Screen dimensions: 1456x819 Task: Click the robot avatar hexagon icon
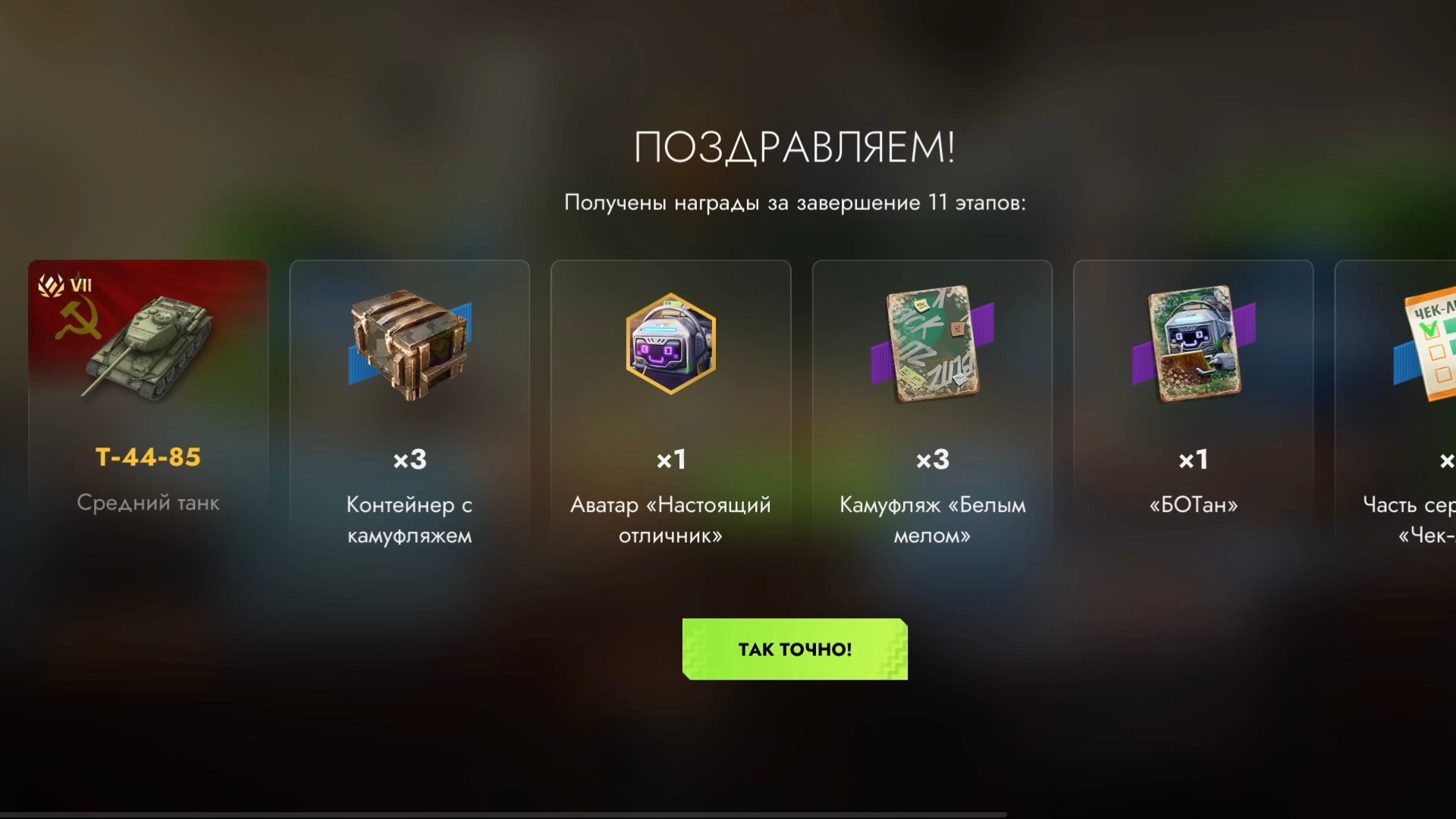[670, 344]
